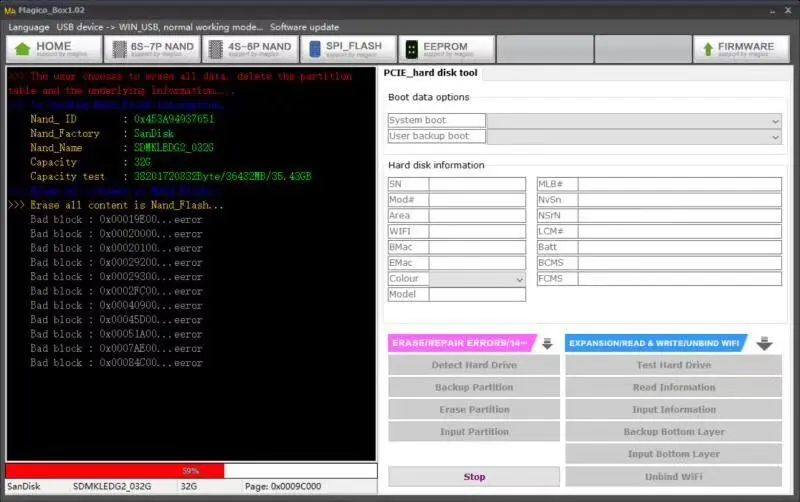Click the SN input field
Screen dimensions: 800x502
click(x=477, y=184)
